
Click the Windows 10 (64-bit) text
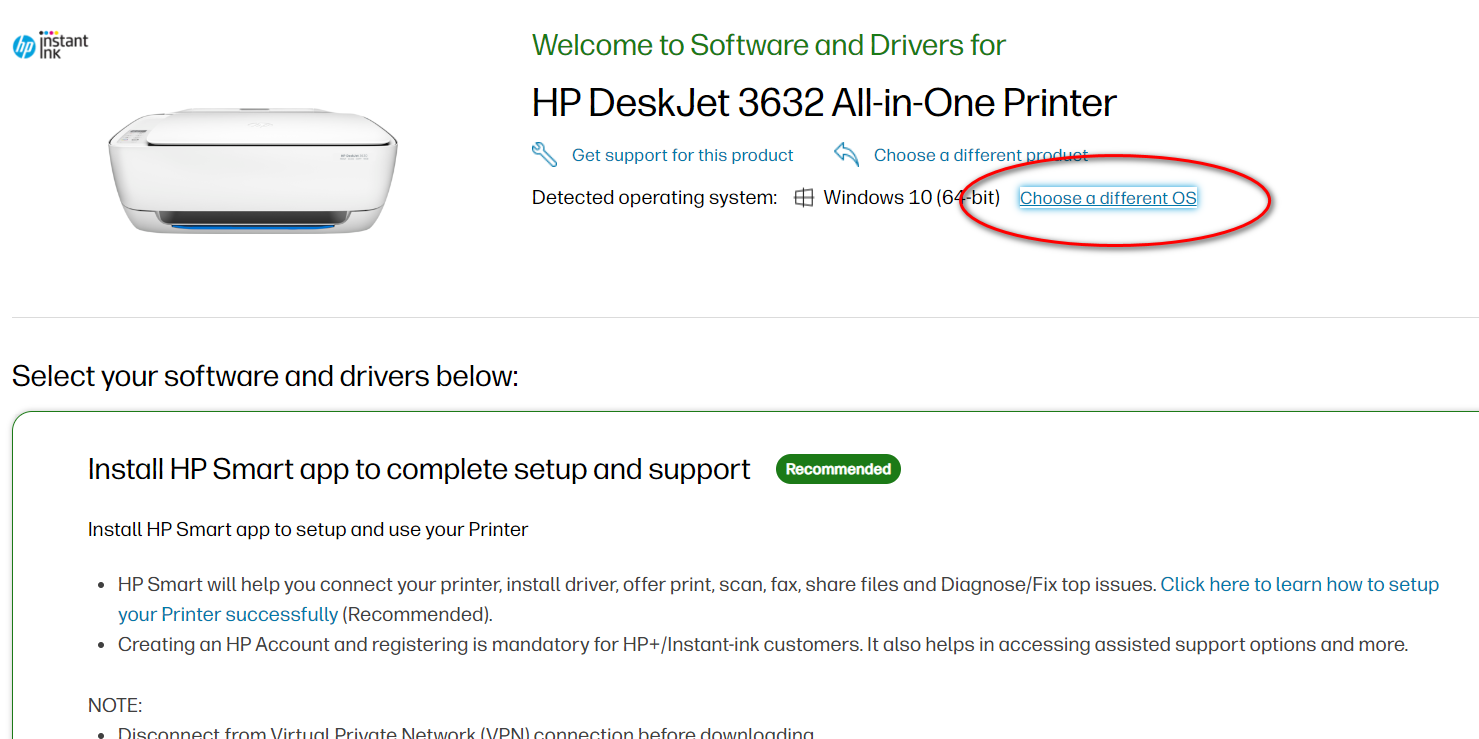coord(911,198)
